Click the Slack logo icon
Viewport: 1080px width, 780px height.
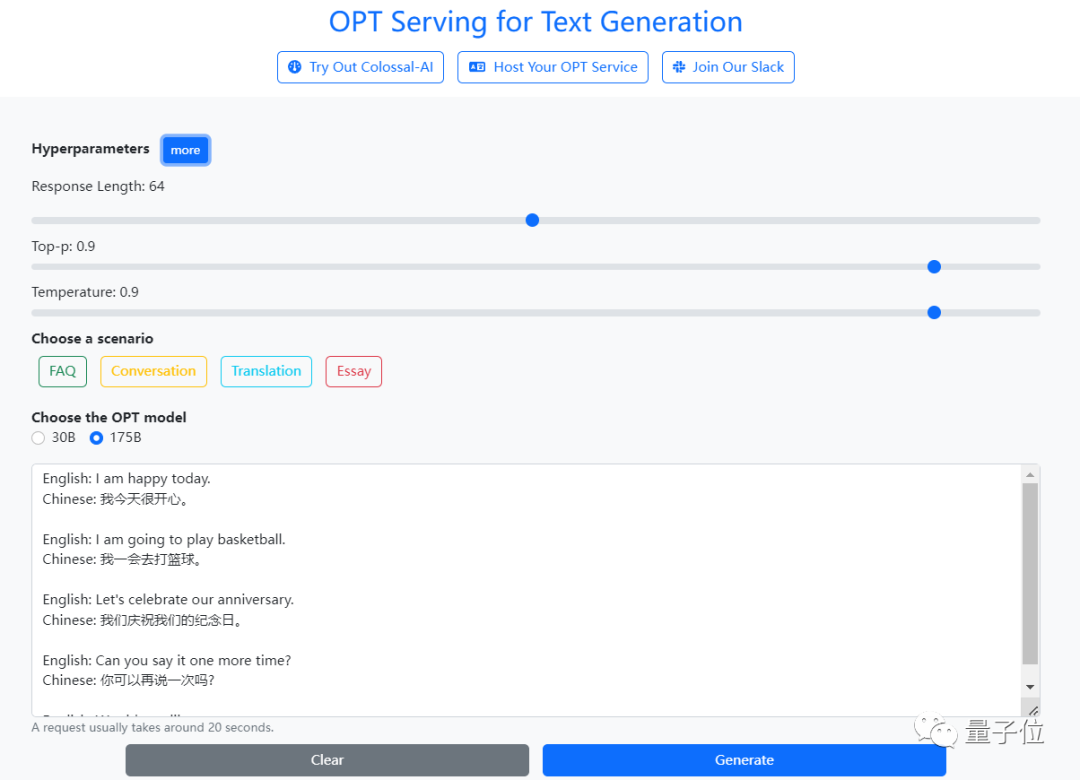pos(679,67)
